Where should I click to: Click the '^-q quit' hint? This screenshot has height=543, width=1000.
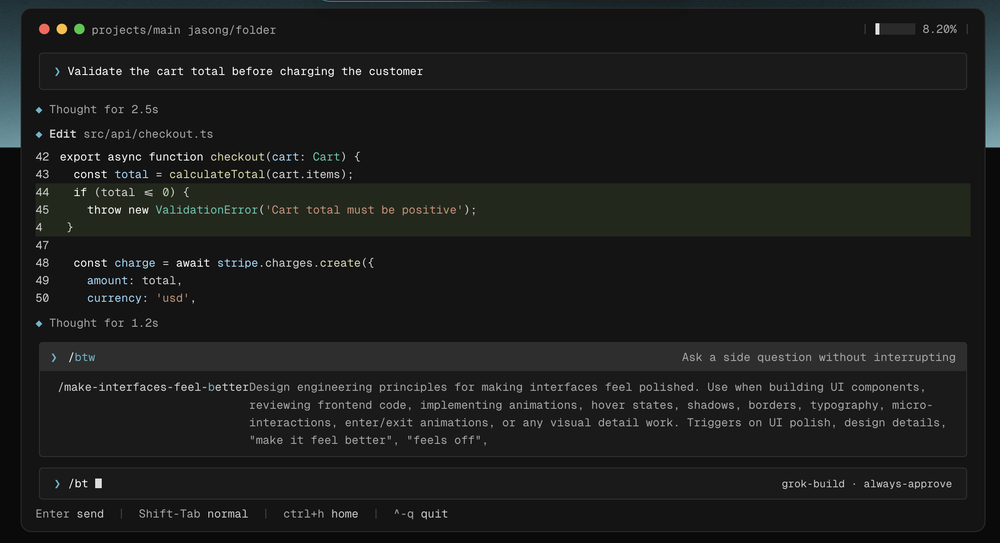point(420,514)
